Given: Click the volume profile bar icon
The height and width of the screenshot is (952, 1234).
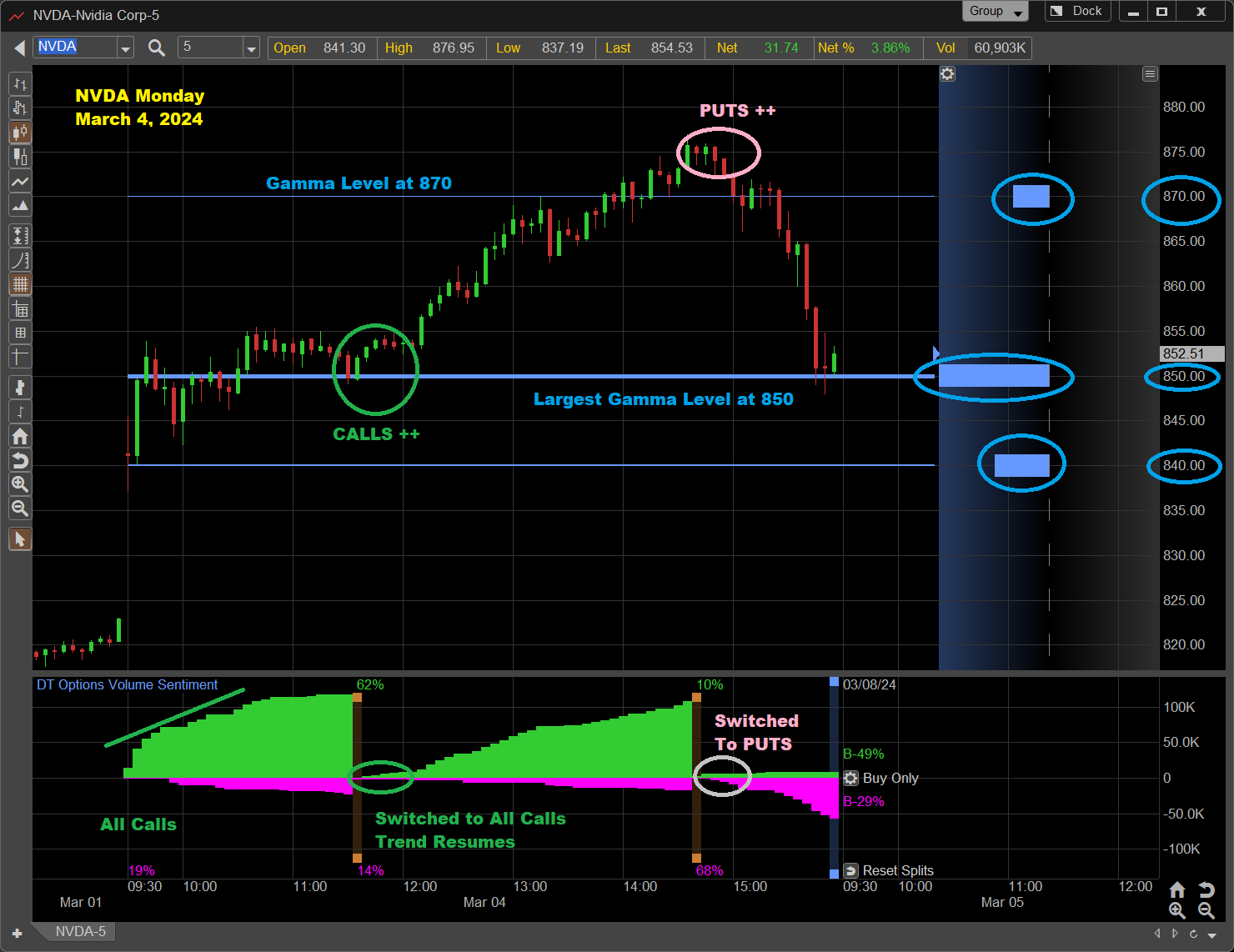Looking at the screenshot, I should pos(20,387).
